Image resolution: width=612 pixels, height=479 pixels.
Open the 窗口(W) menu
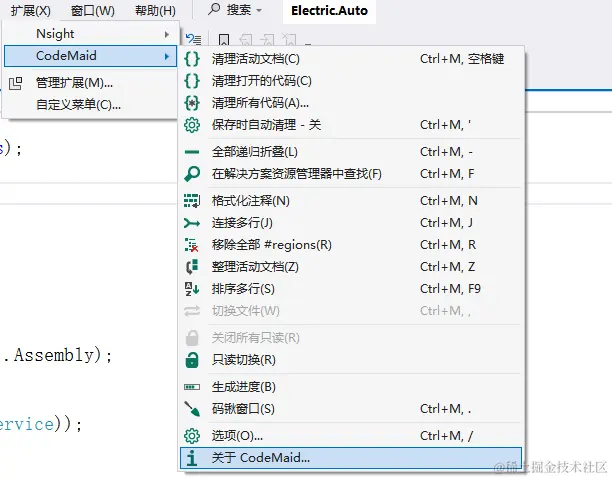93,11
